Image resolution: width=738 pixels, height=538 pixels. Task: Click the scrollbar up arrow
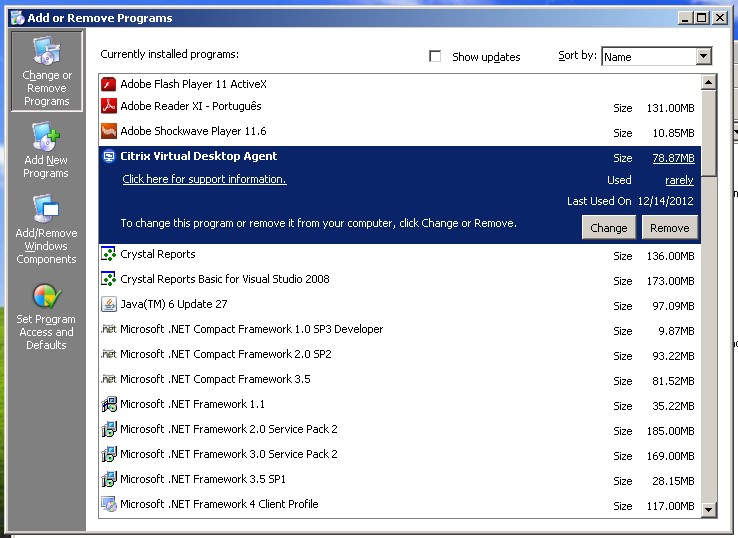pyautogui.click(x=709, y=82)
